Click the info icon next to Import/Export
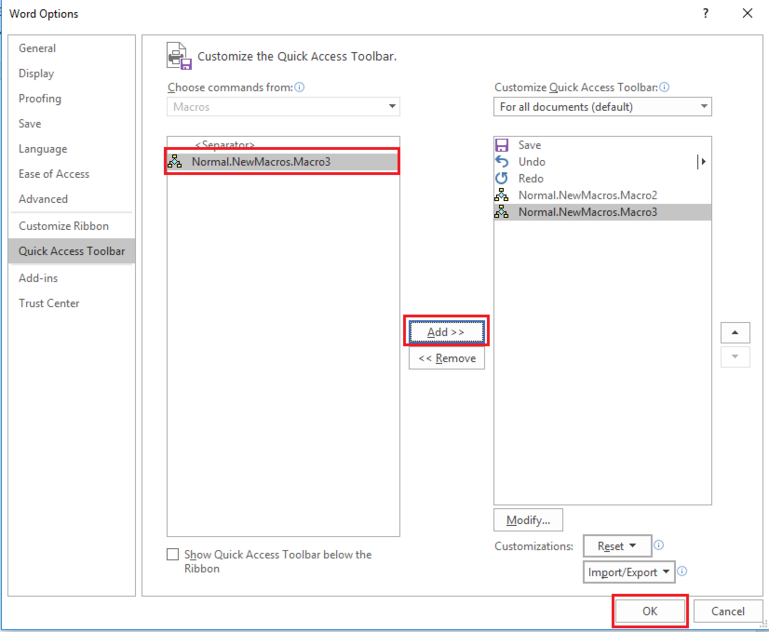Screen dimensions: 769x632 pos(682,571)
